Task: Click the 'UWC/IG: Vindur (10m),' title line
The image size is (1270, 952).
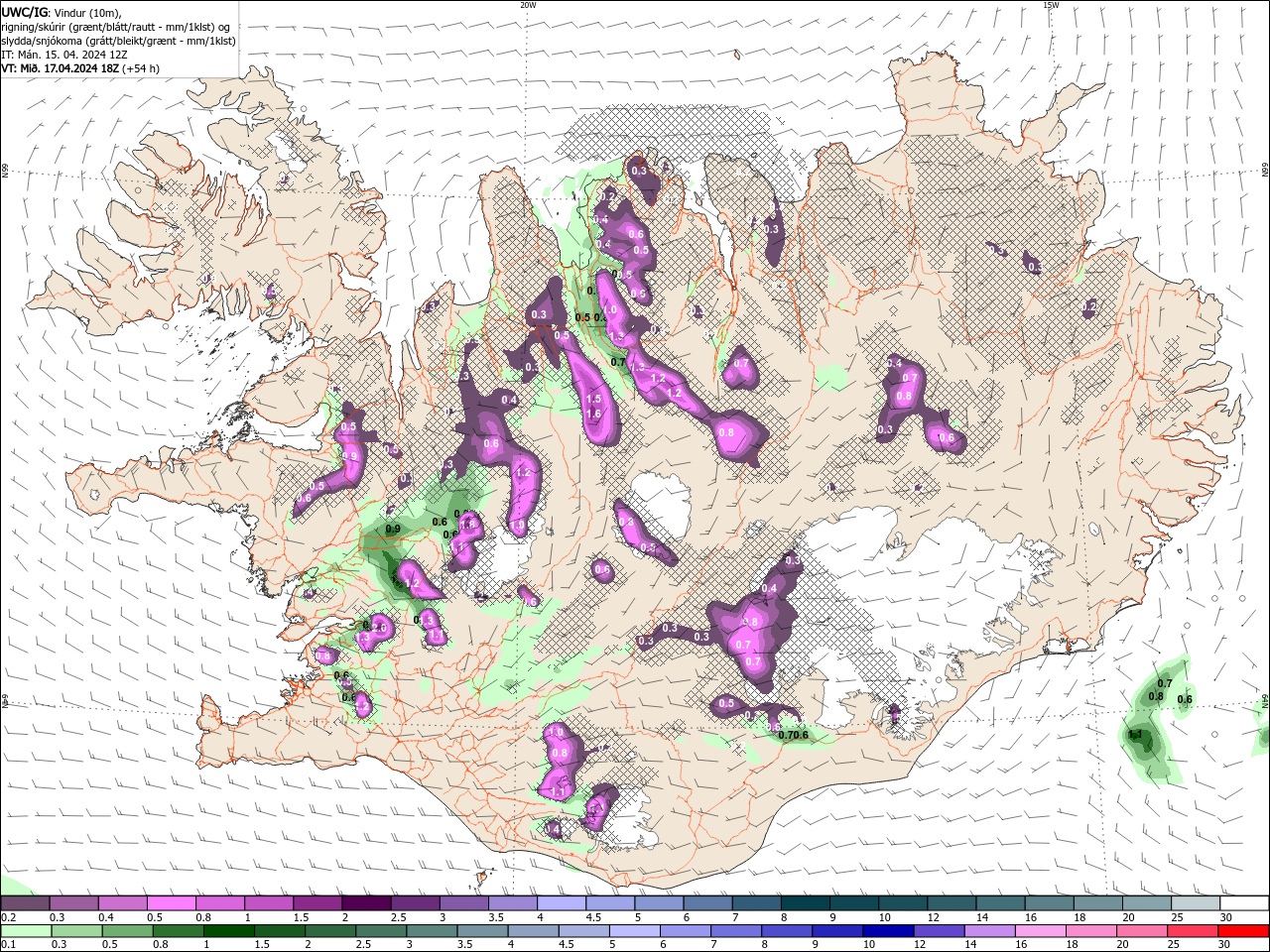Action: pyautogui.click(x=62, y=12)
